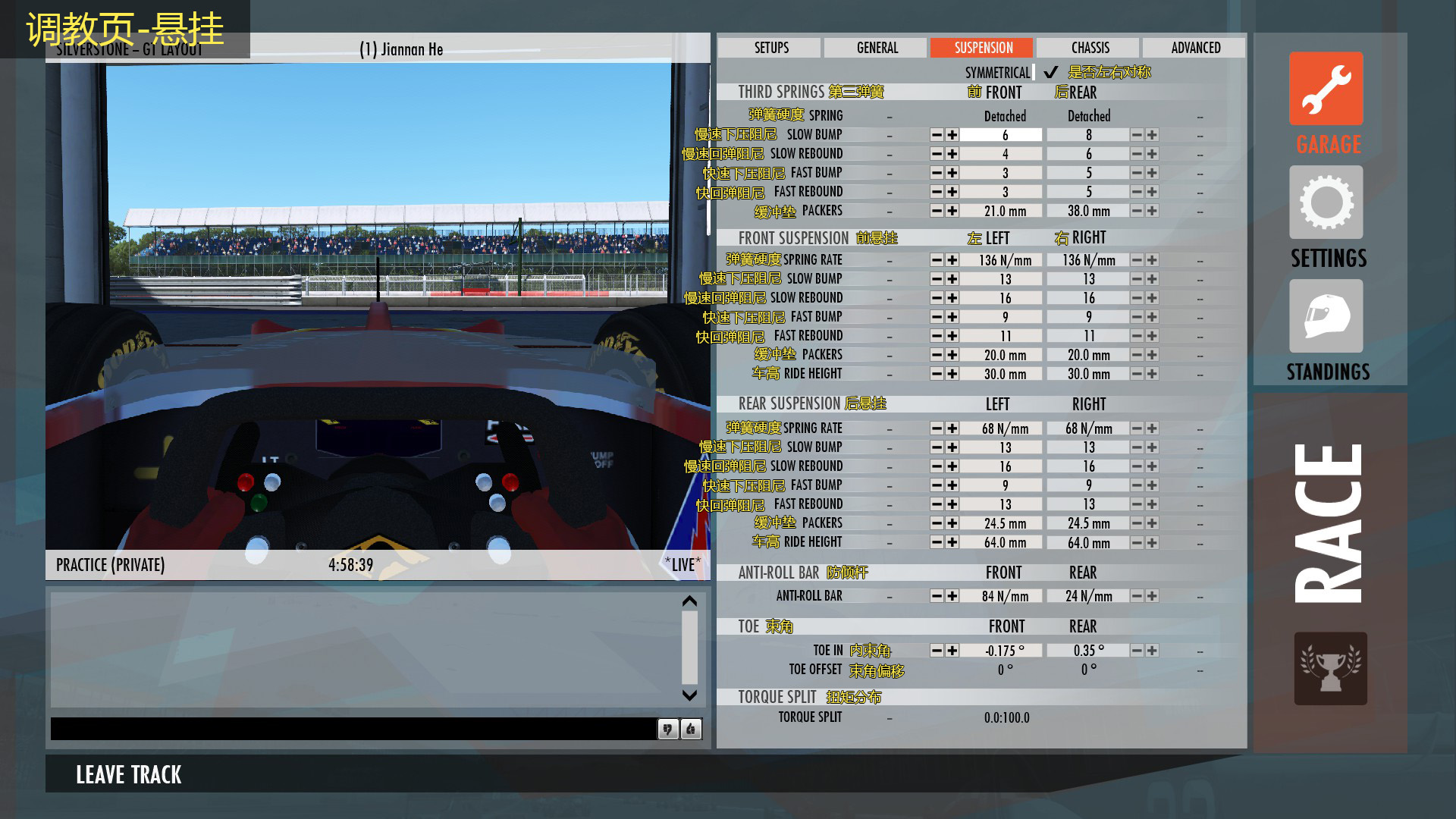Click the chat message input bar

point(353,729)
